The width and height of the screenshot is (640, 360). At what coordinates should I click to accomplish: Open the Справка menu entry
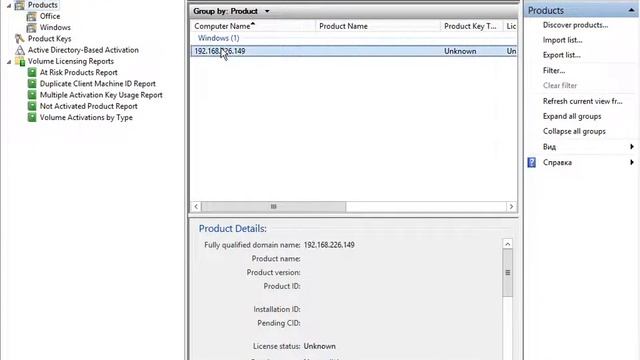pyautogui.click(x=557, y=162)
